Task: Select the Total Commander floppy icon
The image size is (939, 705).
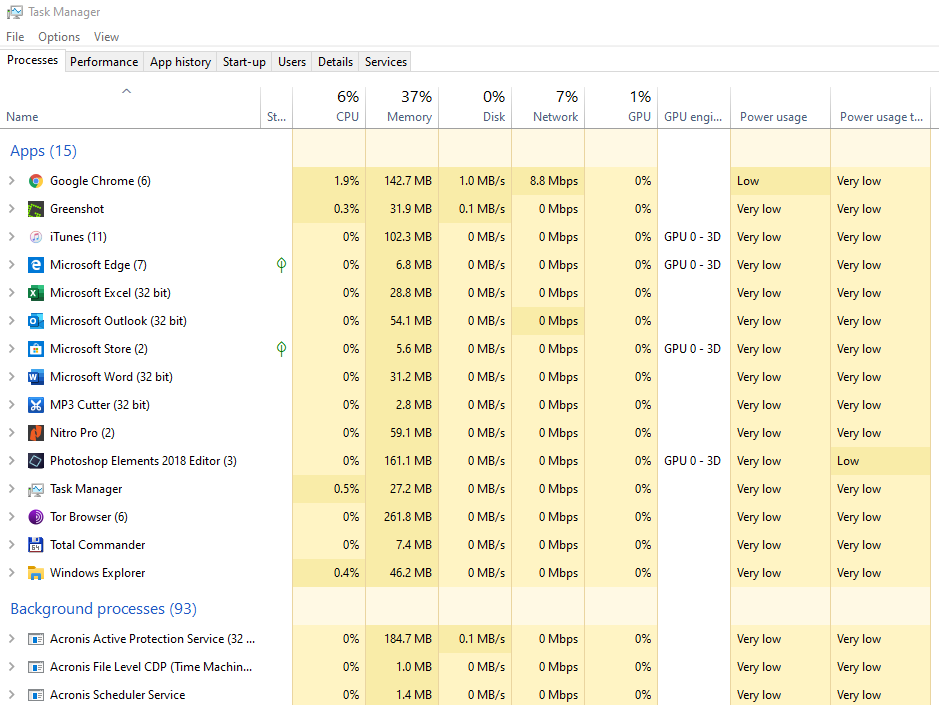Action: [36, 545]
